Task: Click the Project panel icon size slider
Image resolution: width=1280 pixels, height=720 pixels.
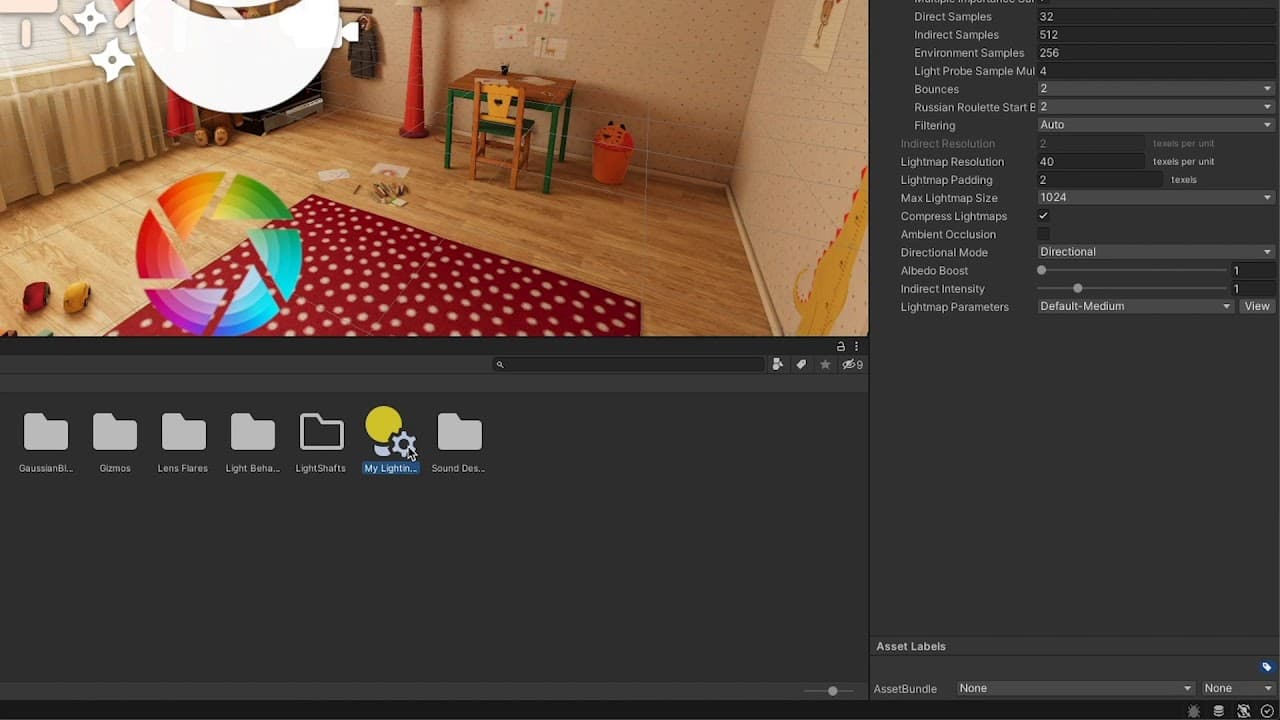Action: (x=832, y=691)
